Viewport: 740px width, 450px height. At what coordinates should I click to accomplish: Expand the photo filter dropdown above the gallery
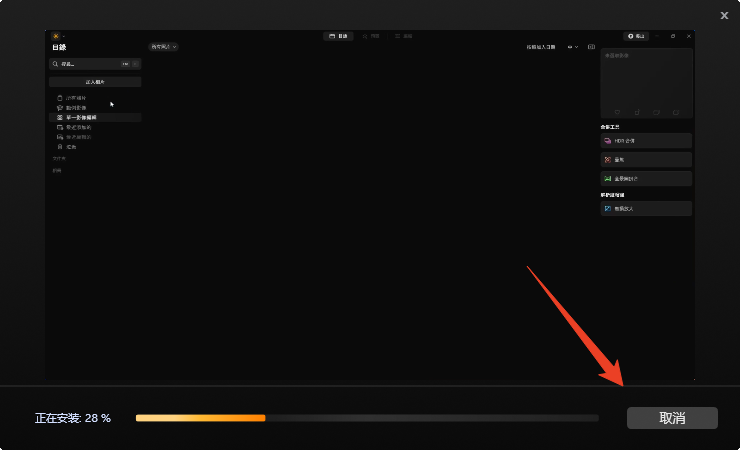click(163, 47)
